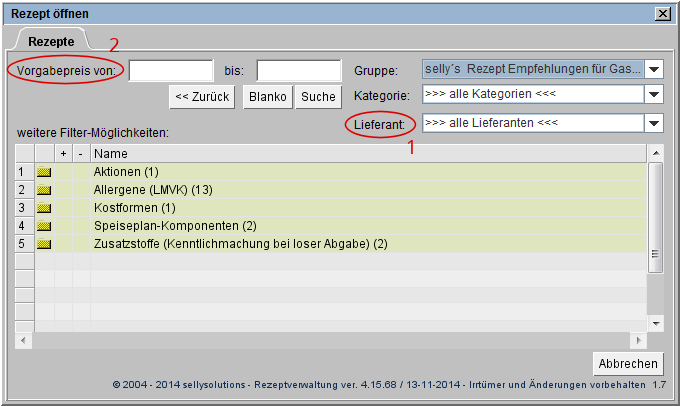The width and height of the screenshot is (680, 406).
Task: Open the Aktionen (1) folder icon
Action: pyautogui.click(x=44, y=172)
